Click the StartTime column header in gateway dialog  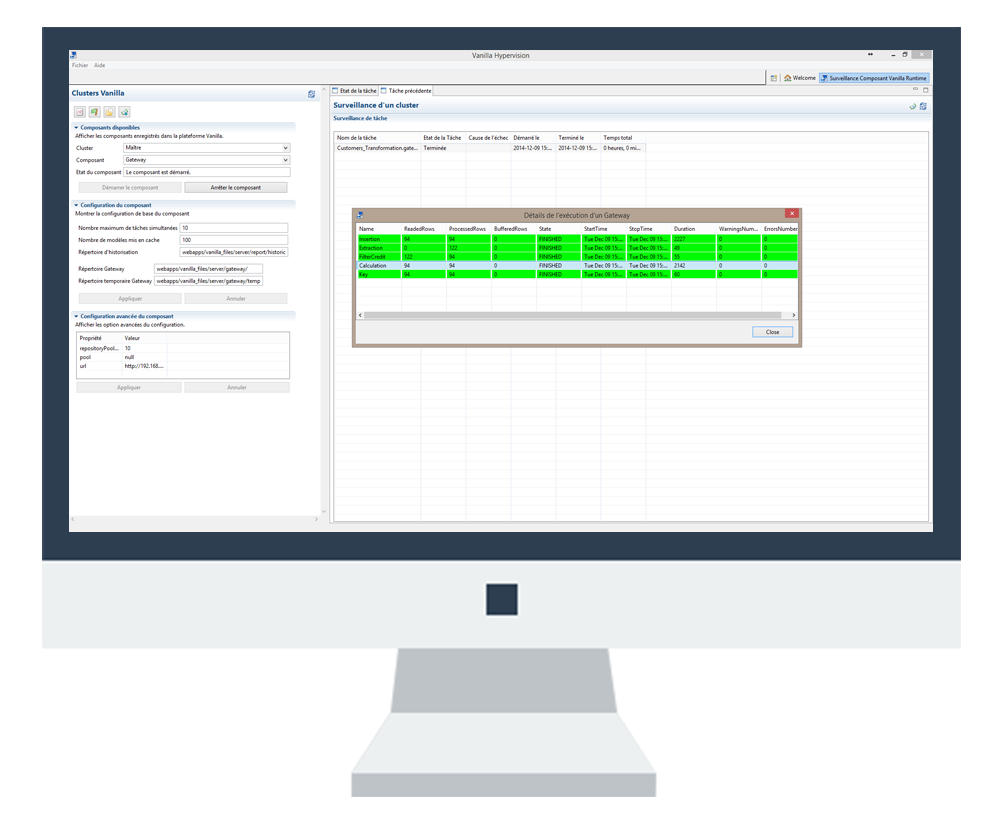click(x=603, y=228)
